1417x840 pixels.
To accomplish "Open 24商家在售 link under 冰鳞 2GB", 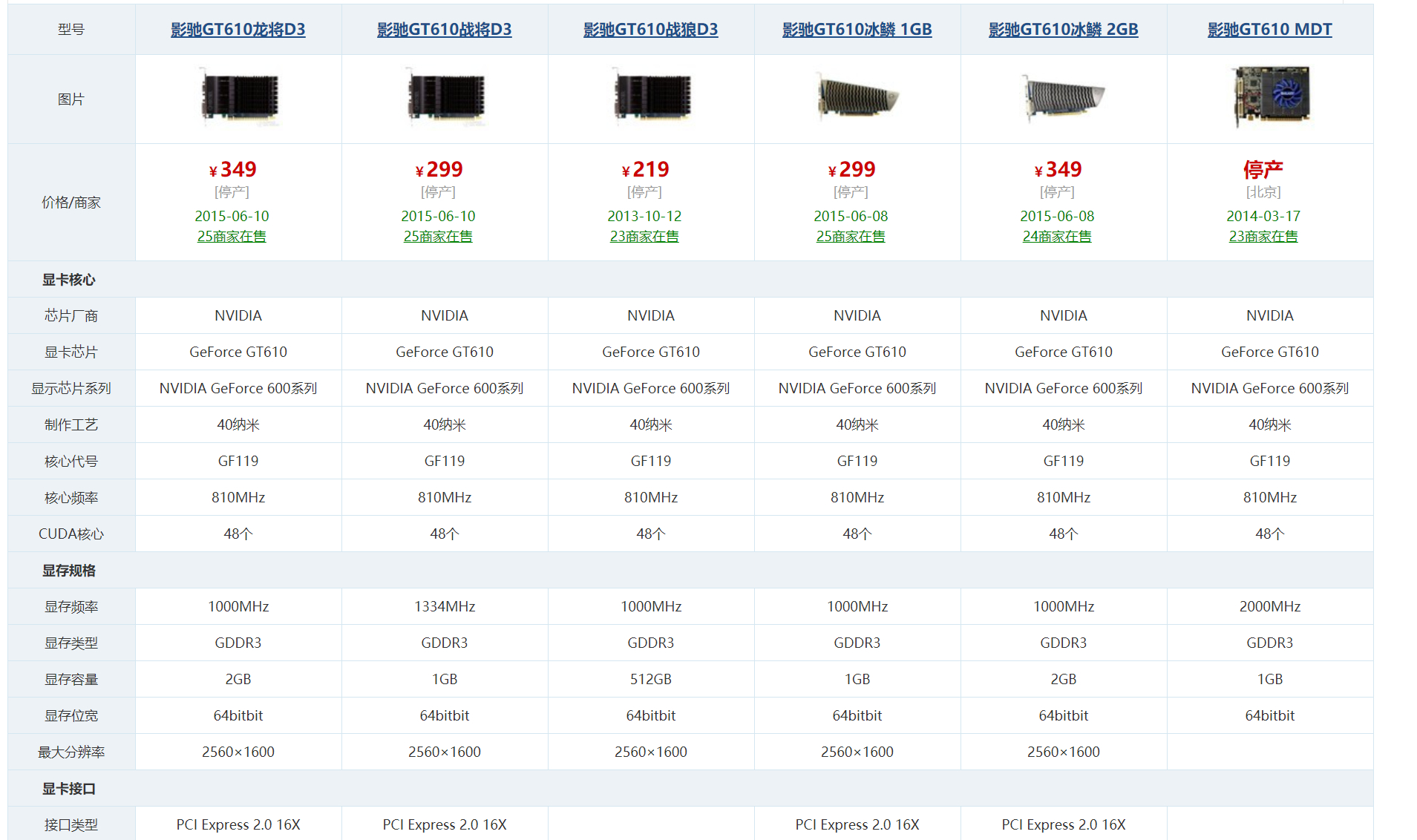I will coord(1057,236).
